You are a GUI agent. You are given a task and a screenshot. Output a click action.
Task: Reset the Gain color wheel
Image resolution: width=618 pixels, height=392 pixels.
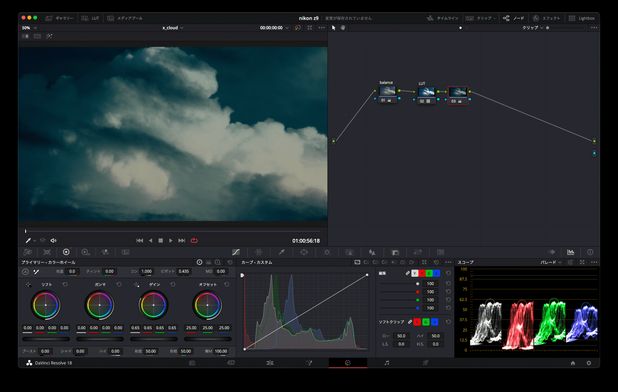pyautogui.click(x=173, y=284)
